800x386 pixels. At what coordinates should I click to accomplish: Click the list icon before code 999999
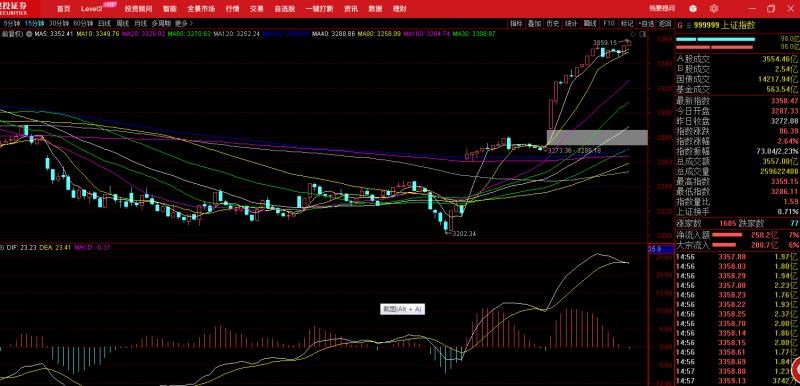[688, 25]
